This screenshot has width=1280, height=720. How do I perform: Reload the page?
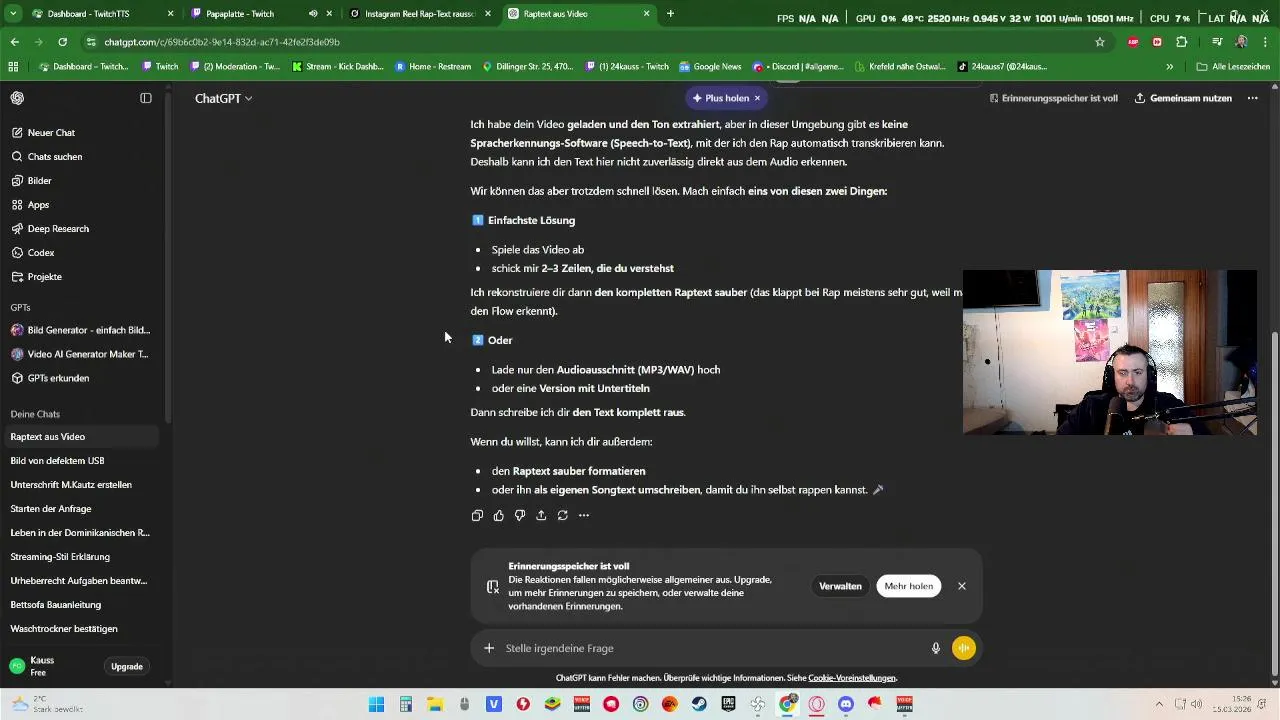62,42
